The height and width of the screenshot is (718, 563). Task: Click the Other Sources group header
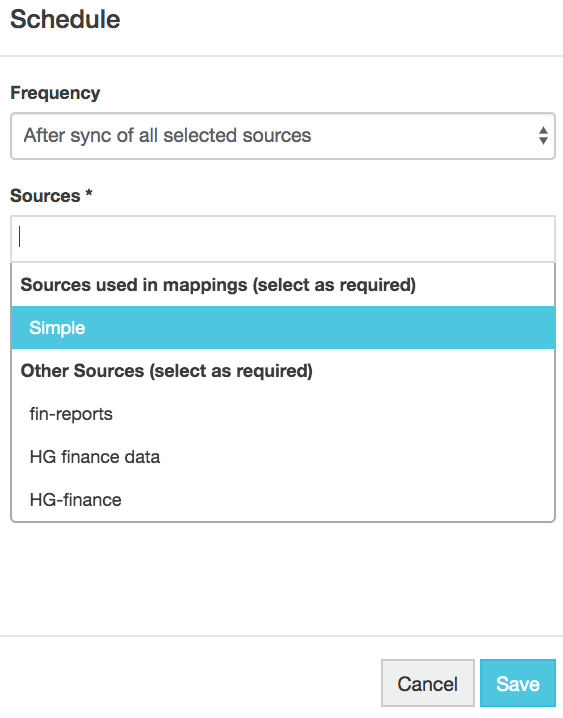click(x=167, y=371)
